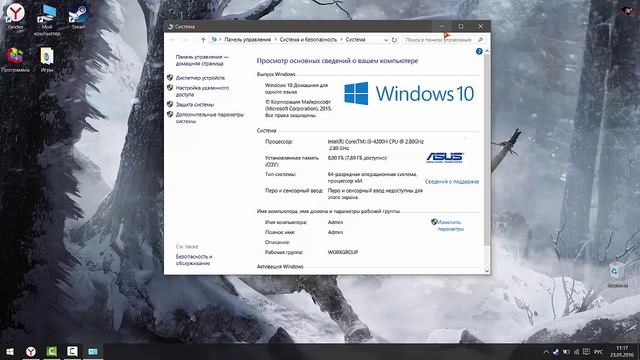This screenshot has height=360, width=640.
Task: Open the Yandex browser desktop shortcut
Action: [x=16, y=16]
